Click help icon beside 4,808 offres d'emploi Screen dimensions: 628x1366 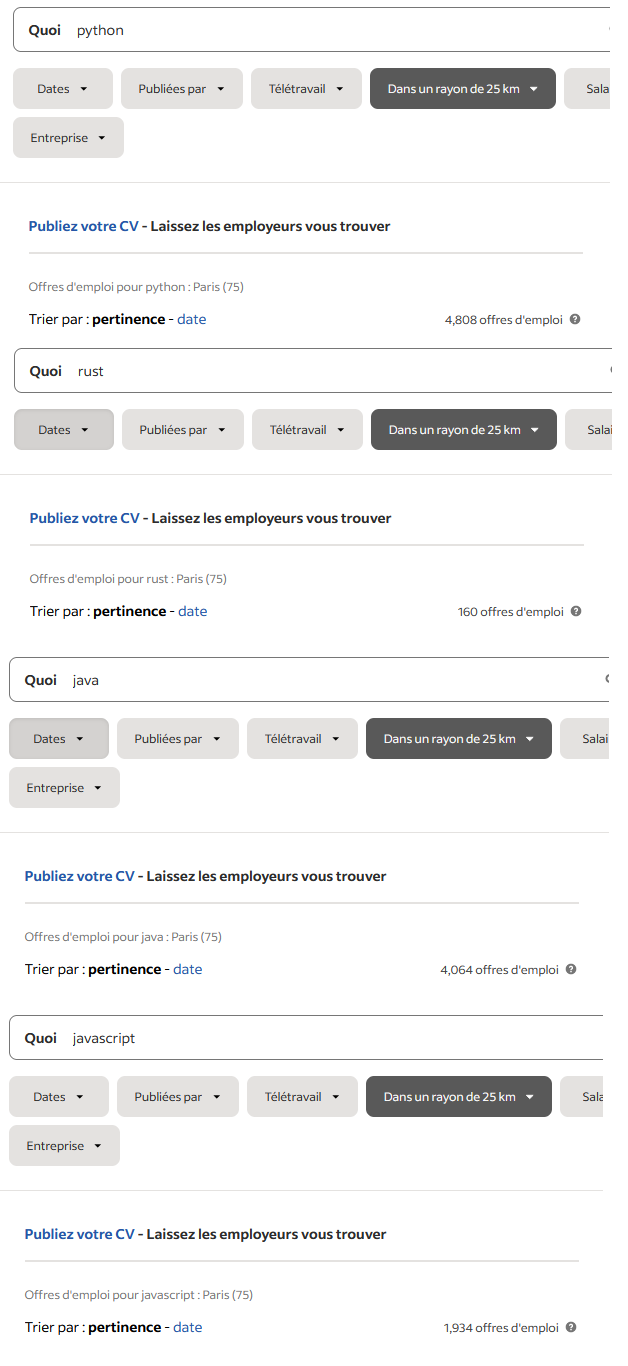575,320
